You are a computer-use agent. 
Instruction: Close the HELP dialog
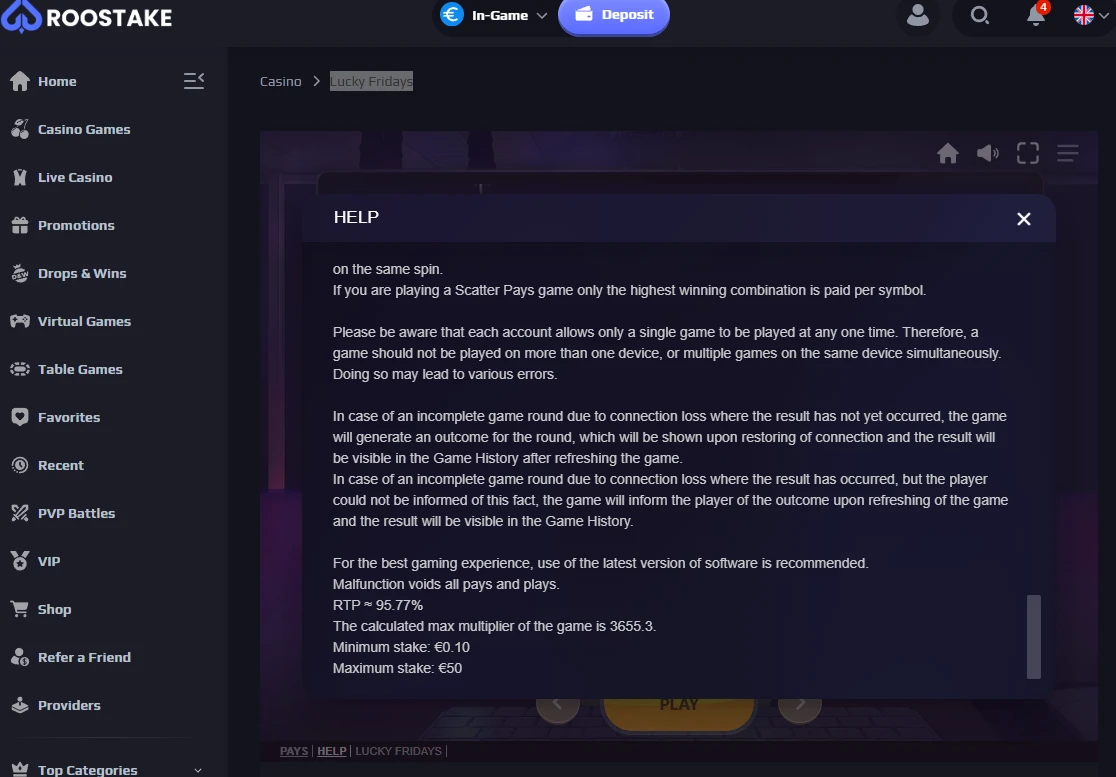click(1023, 219)
